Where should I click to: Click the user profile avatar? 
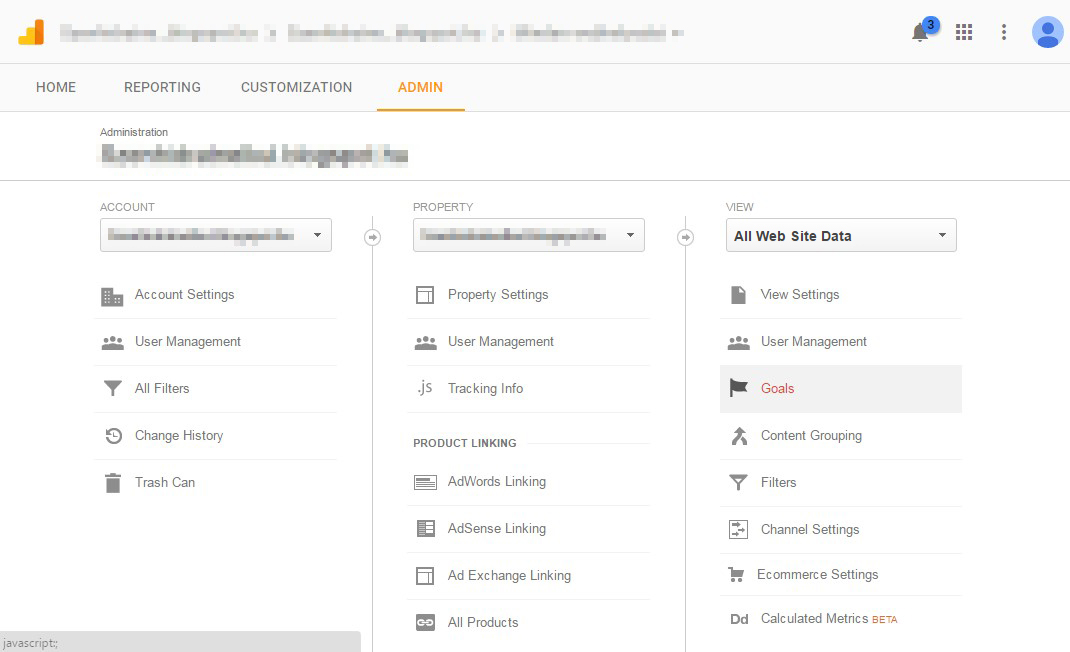[1047, 33]
